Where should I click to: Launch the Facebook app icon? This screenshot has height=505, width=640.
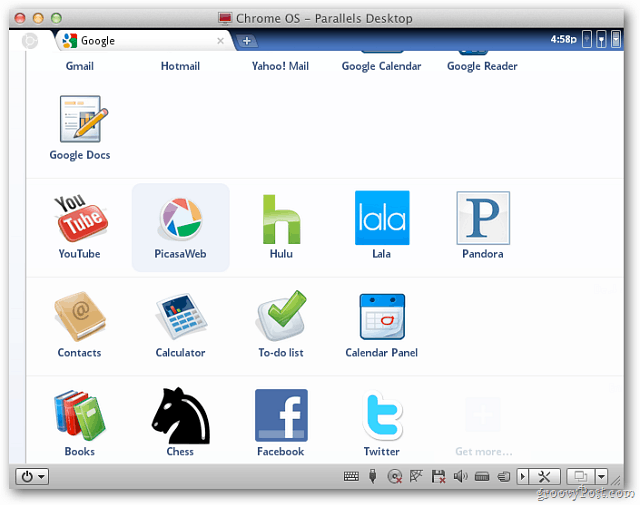point(281,415)
